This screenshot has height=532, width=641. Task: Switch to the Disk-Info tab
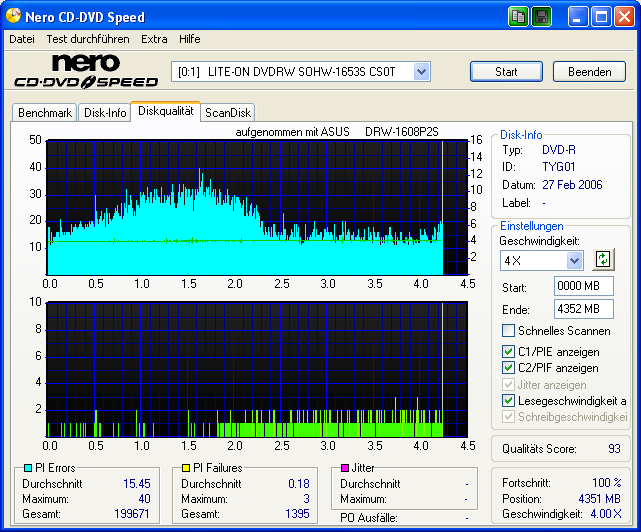click(x=105, y=113)
